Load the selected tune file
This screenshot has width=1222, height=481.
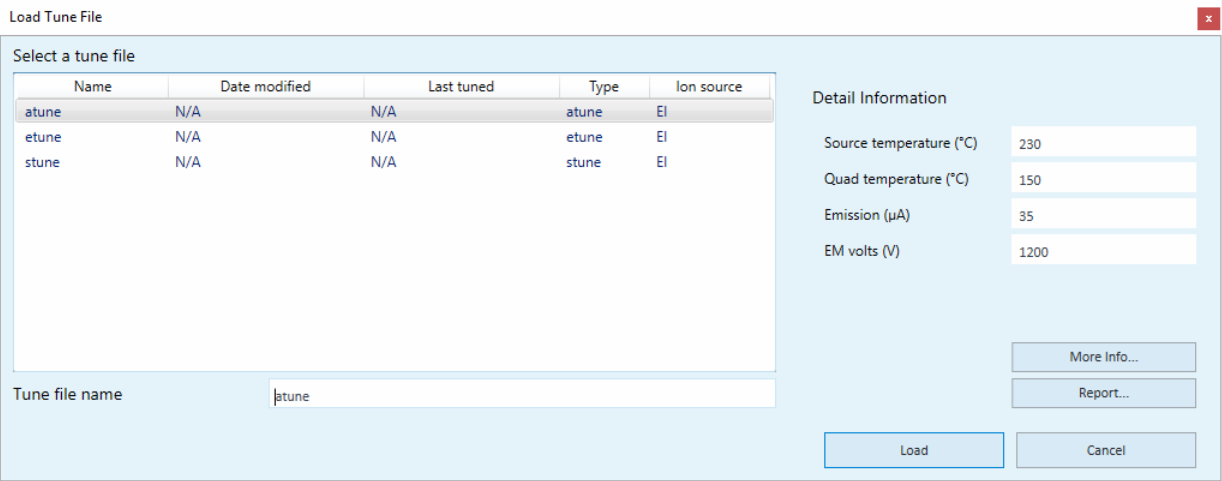pyautogui.click(x=914, y=450)
